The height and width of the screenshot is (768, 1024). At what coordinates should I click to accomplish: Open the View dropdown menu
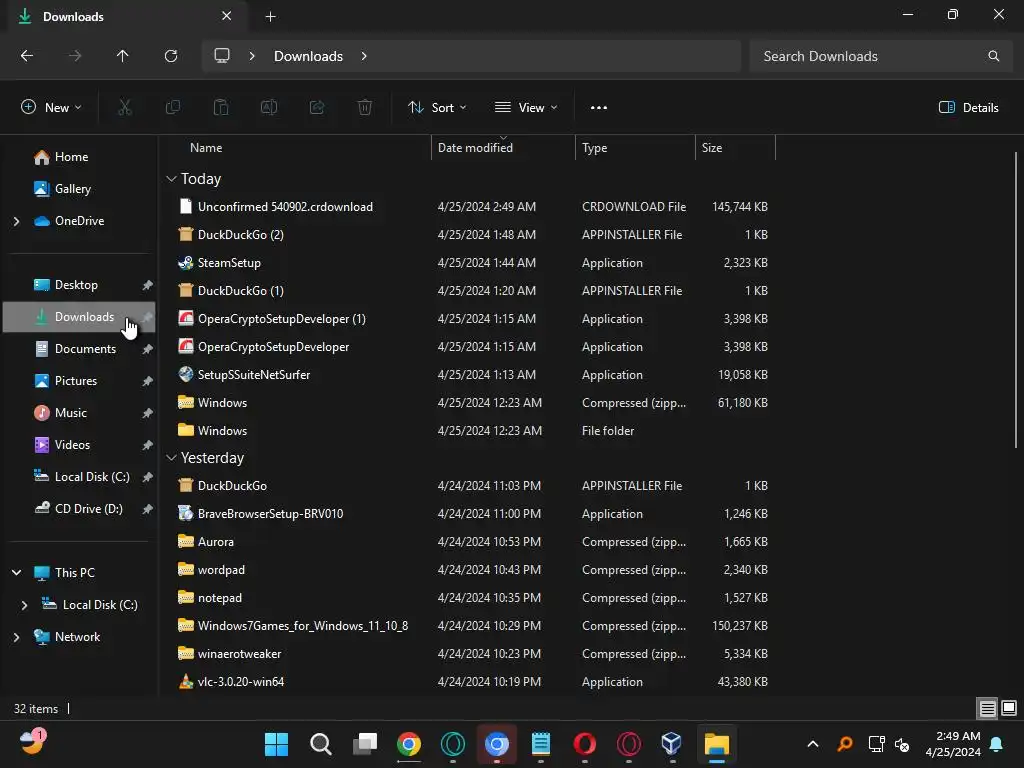tap(526, 108)
